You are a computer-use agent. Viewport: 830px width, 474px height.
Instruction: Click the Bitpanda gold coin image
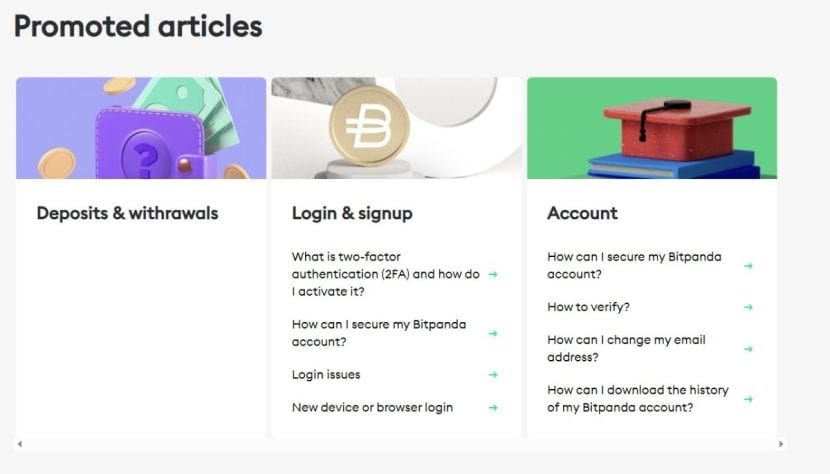tap(369, 127)
